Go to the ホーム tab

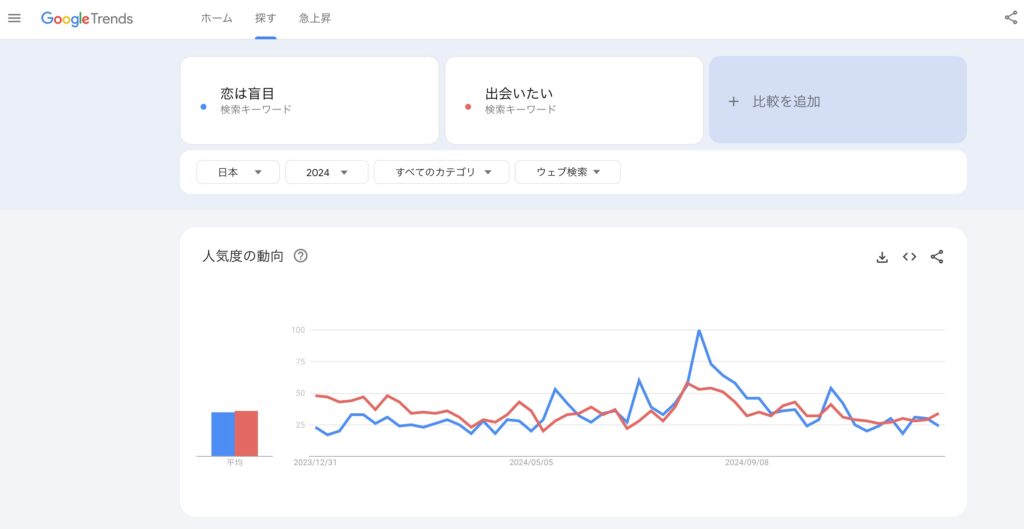216,19
